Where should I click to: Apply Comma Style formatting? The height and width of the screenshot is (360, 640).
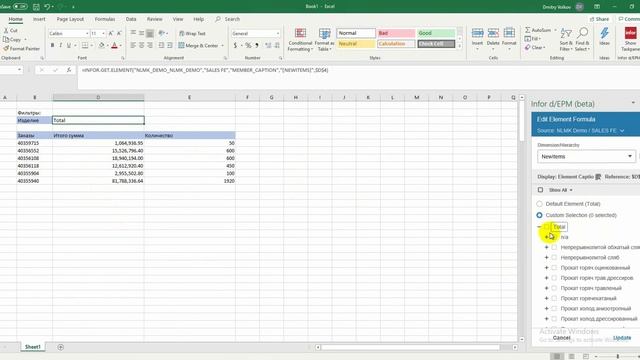click(257, 45)
